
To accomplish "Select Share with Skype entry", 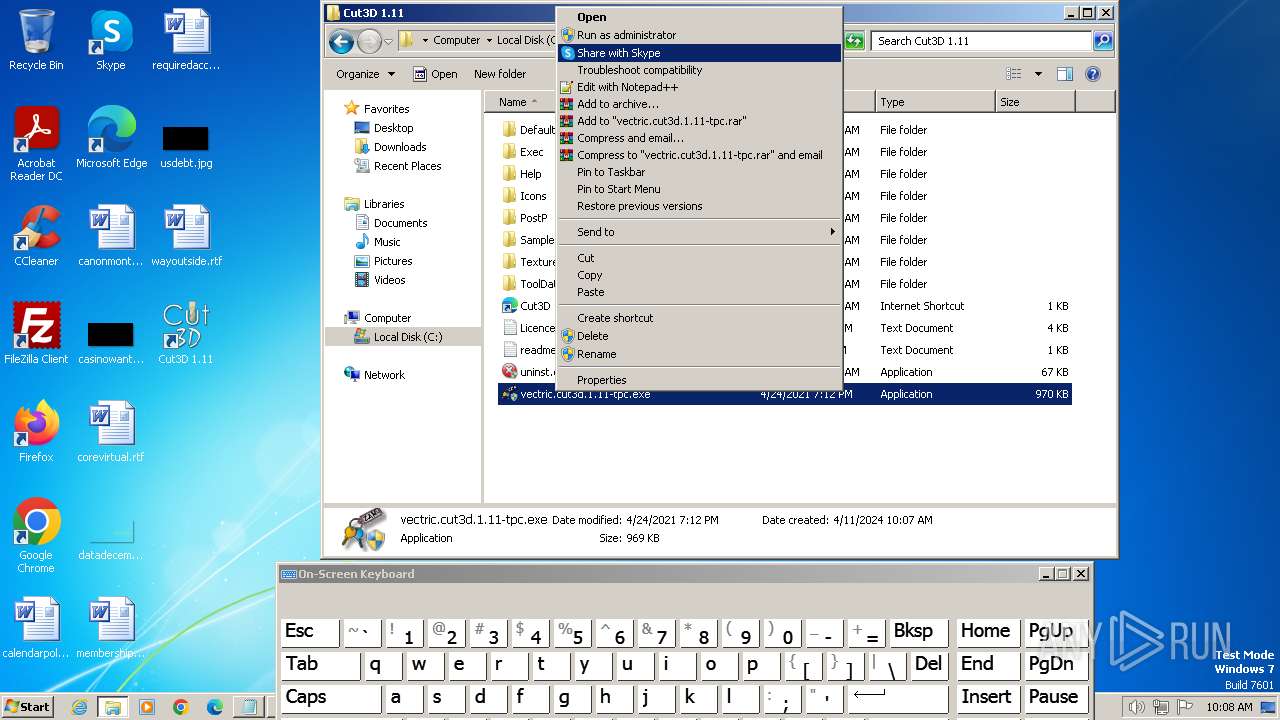I will pyautogui.click(x=699, y=53).
